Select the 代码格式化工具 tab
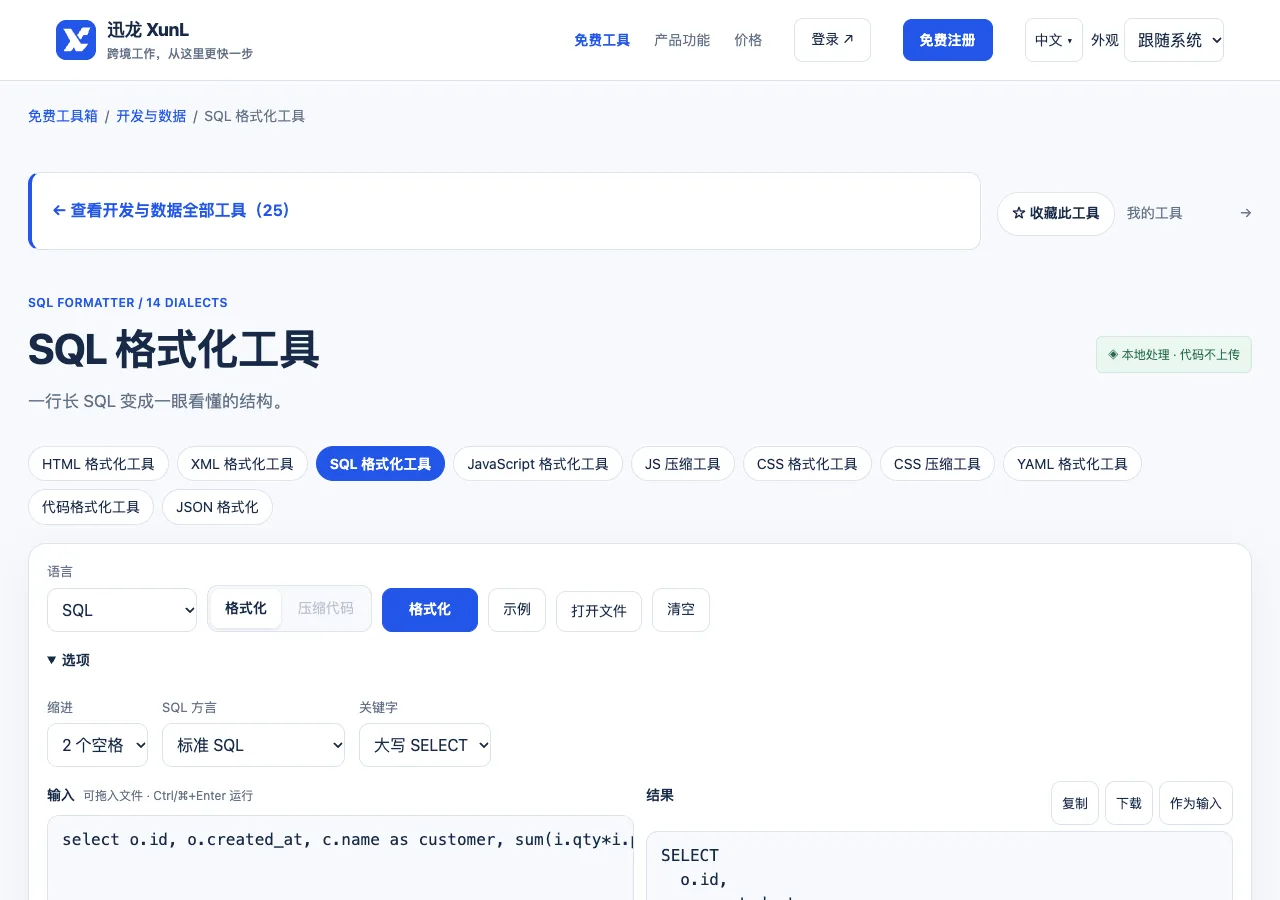The height and width of the screenshot is (900, 1280). tap(91, 507)
